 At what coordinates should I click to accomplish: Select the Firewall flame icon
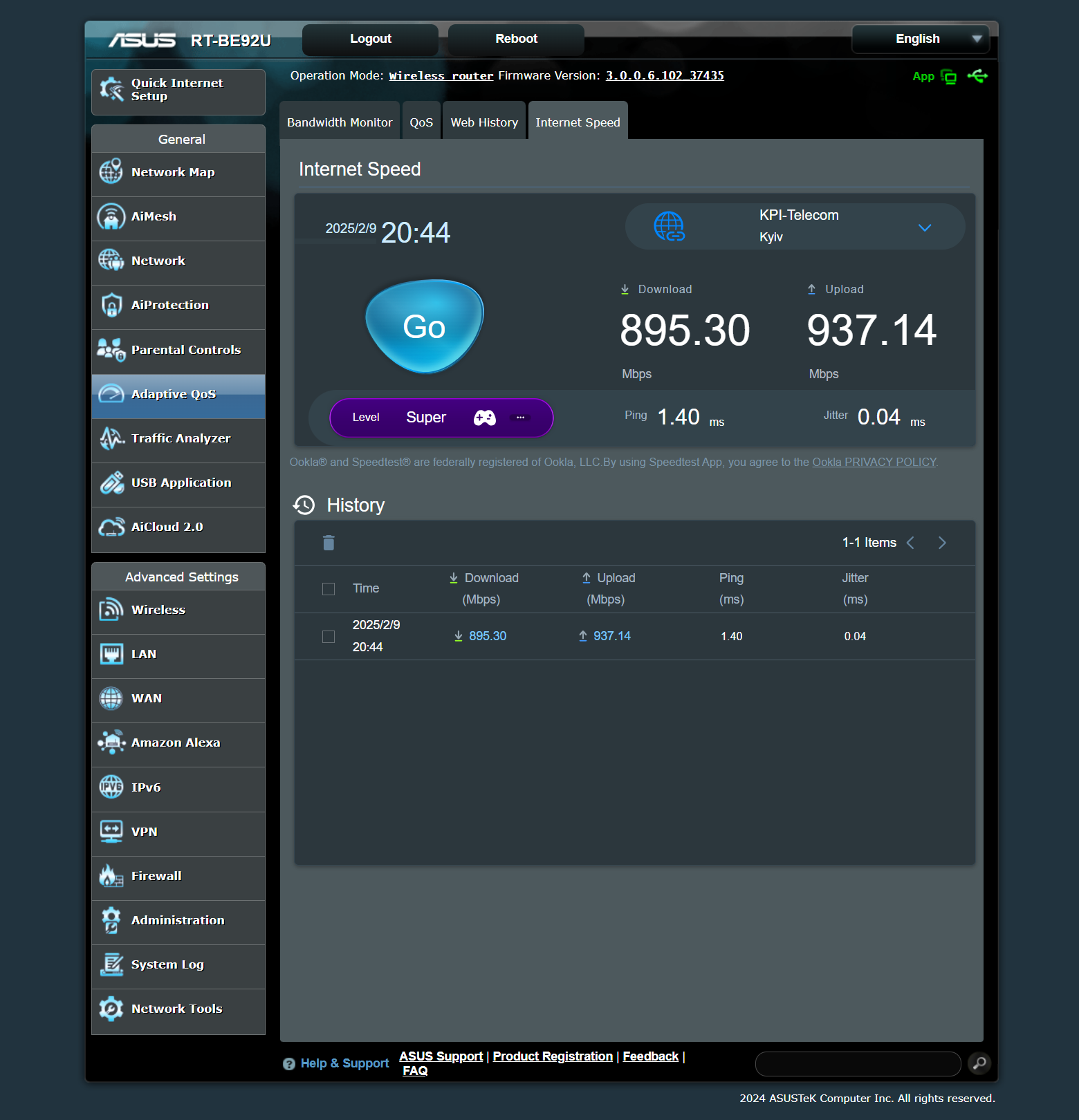coord(111,876)
